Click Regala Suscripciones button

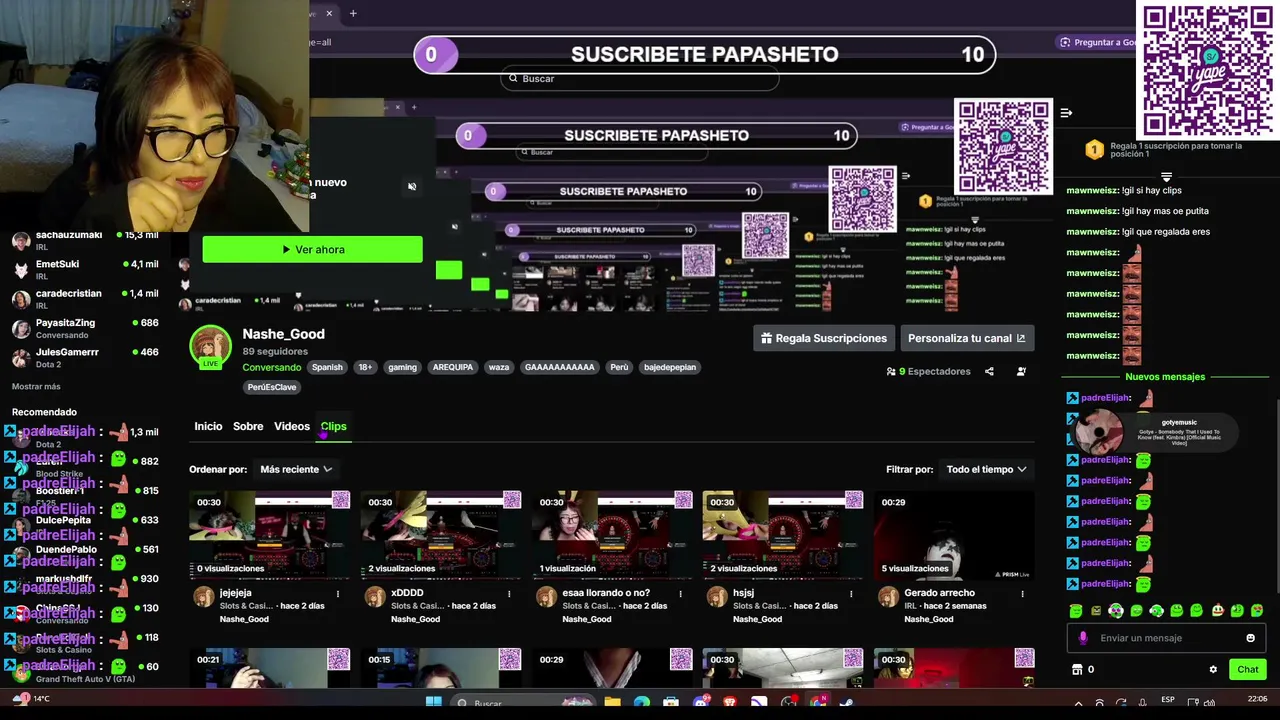click(x=824, y=338)
